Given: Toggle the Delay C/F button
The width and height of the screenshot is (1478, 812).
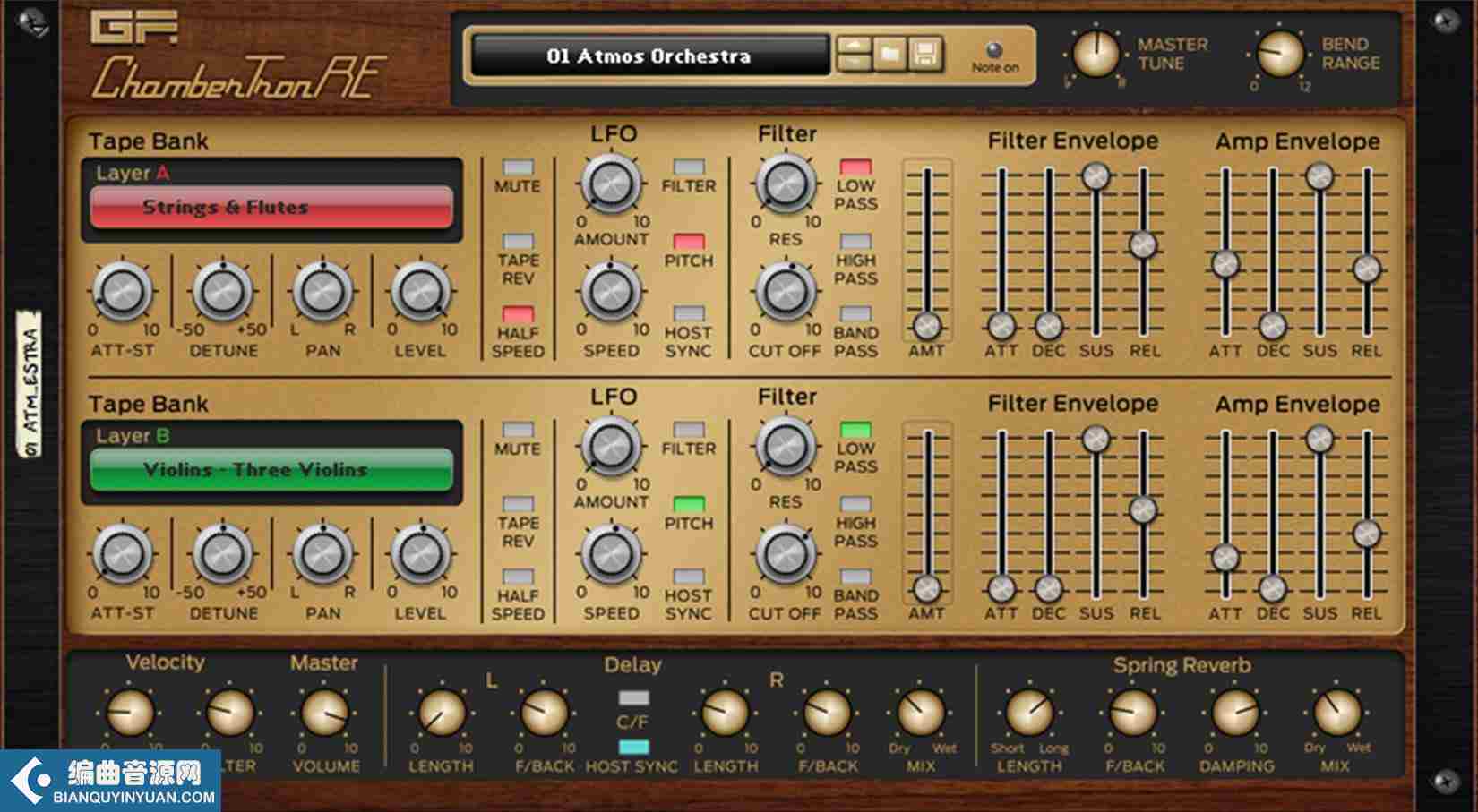Looking at the screenshot, I should click(x=633, y=698).
